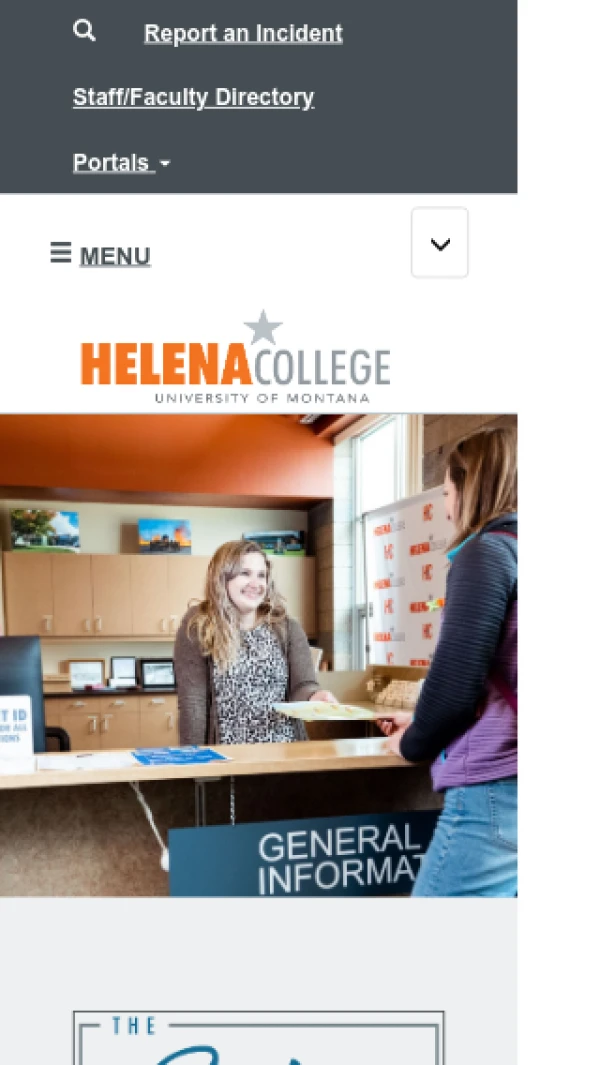Click the HC logo banner by the window
Image resolution: width=600 pixels, height=1065 pixels.
(408, 577)
